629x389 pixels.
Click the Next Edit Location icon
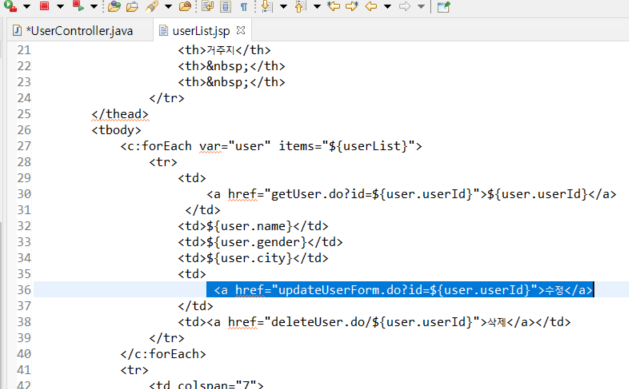[x=352, y=6]
